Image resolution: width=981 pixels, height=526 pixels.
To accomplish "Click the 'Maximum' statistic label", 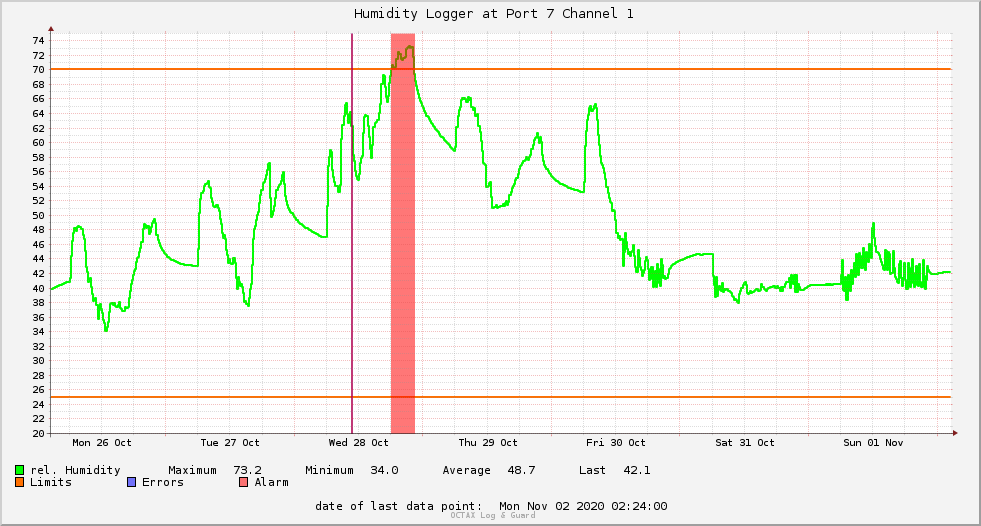I will (192, 470).
